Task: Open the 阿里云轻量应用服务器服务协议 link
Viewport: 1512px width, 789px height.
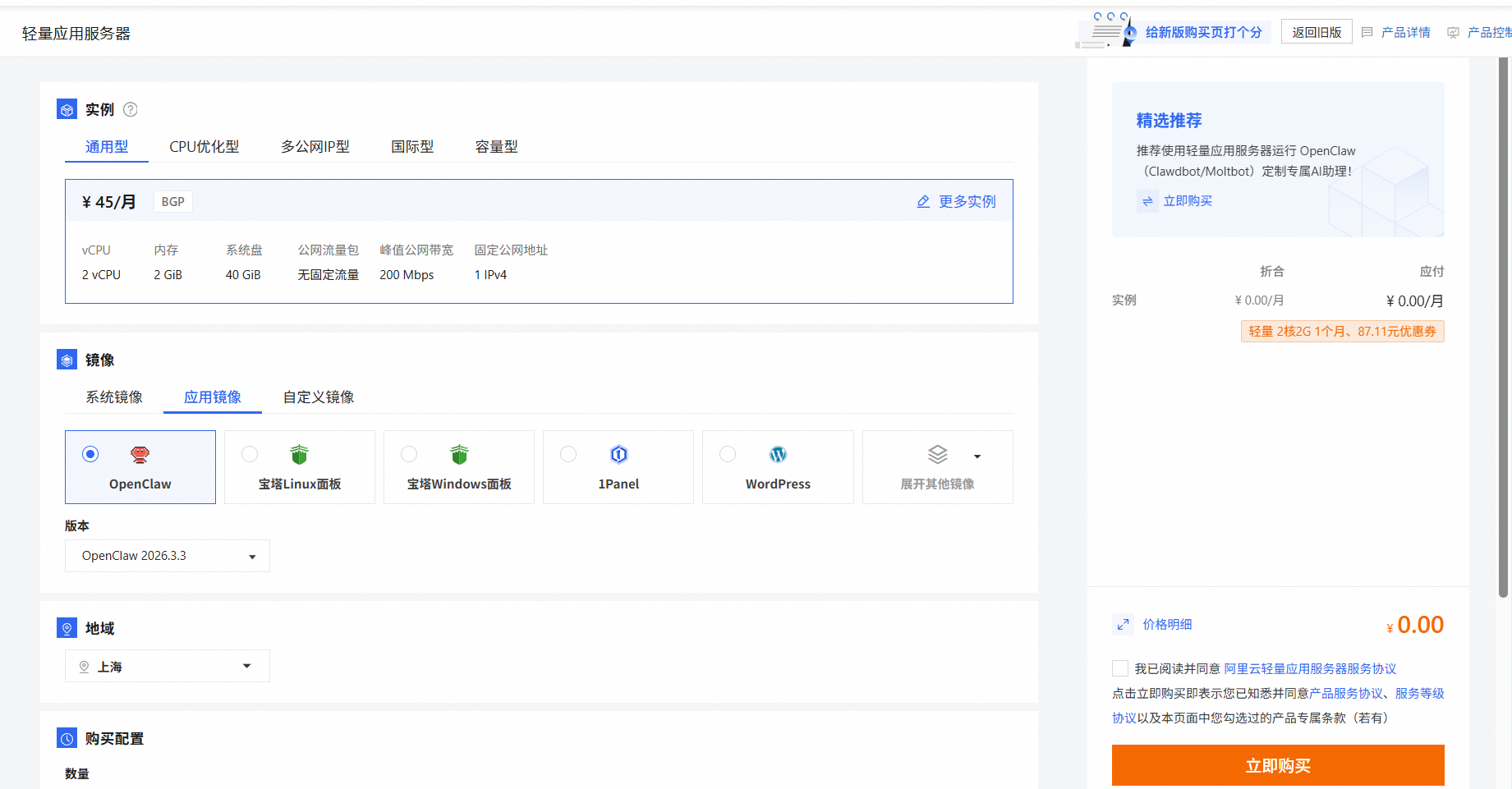Action: point(1310,669)
